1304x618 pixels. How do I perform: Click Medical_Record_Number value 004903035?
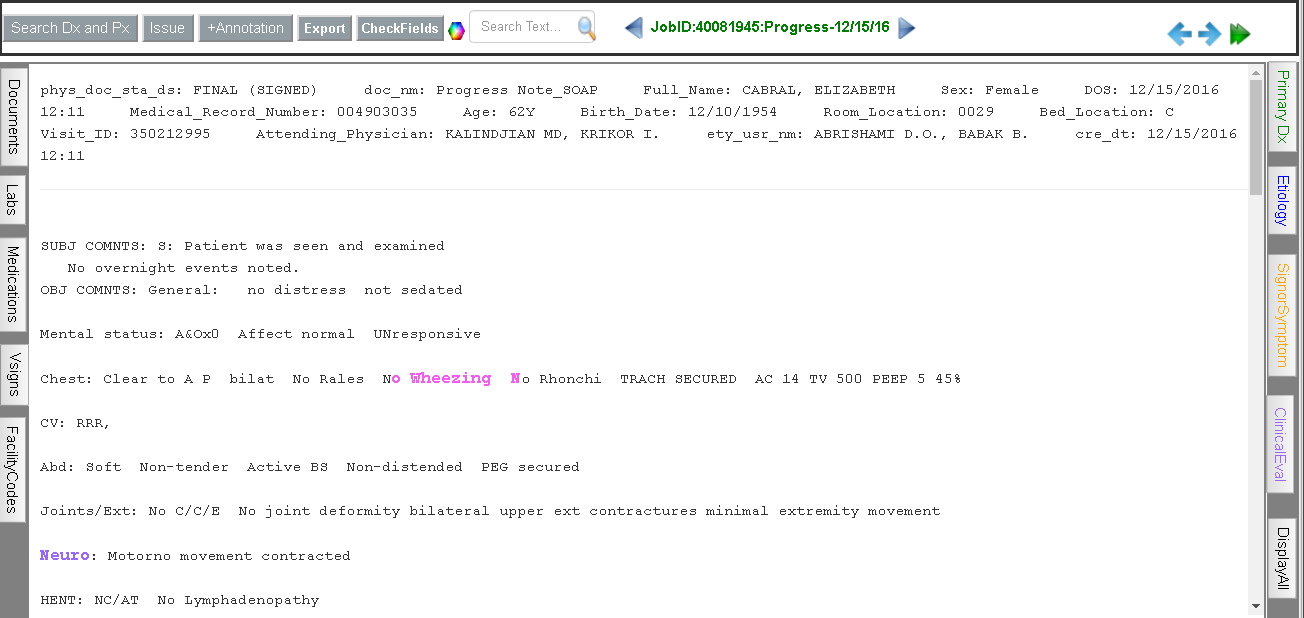point(377,112)
